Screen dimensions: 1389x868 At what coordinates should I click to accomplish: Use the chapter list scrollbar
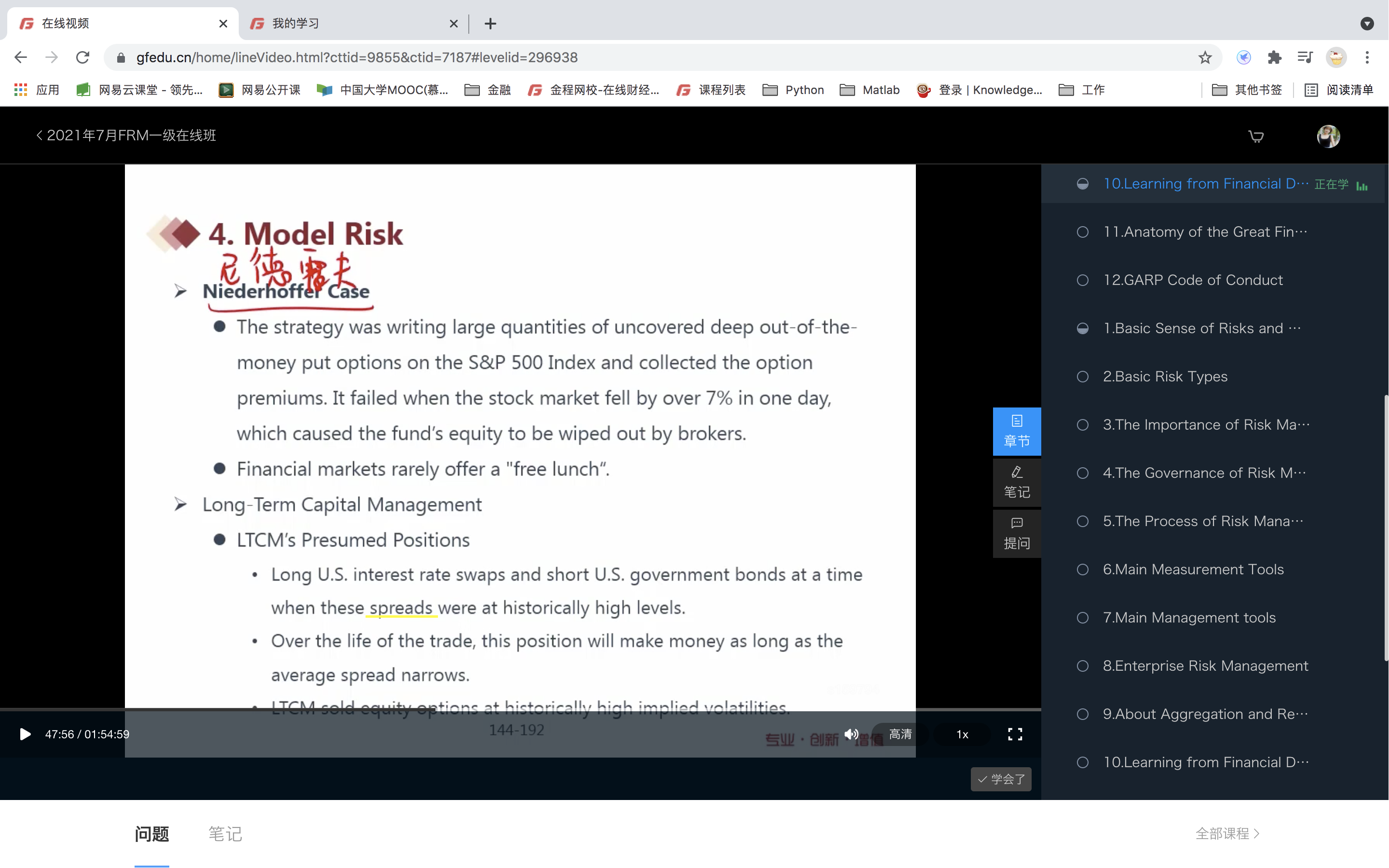[1386, 528]
